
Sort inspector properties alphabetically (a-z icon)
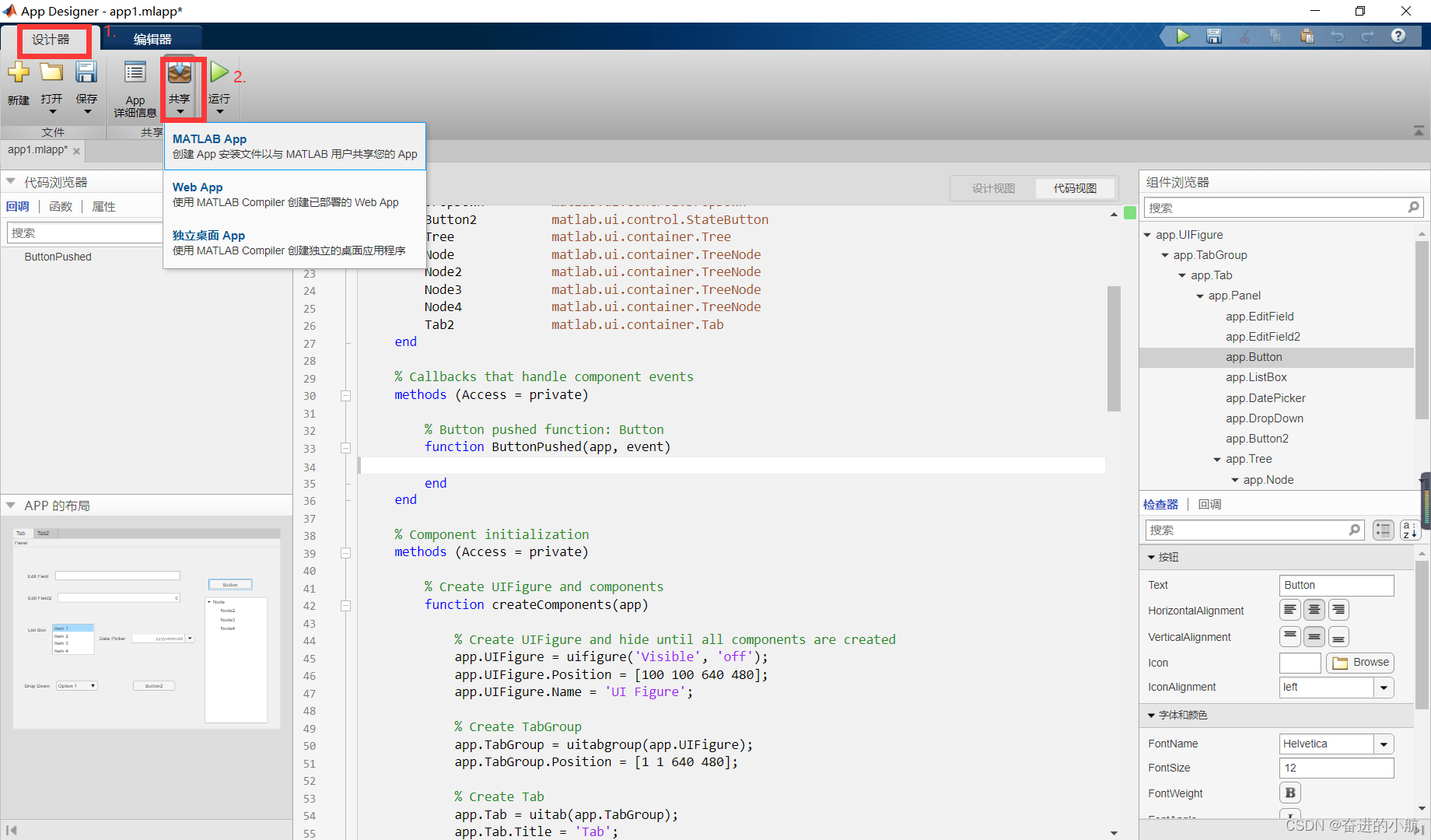(1410, 530)
